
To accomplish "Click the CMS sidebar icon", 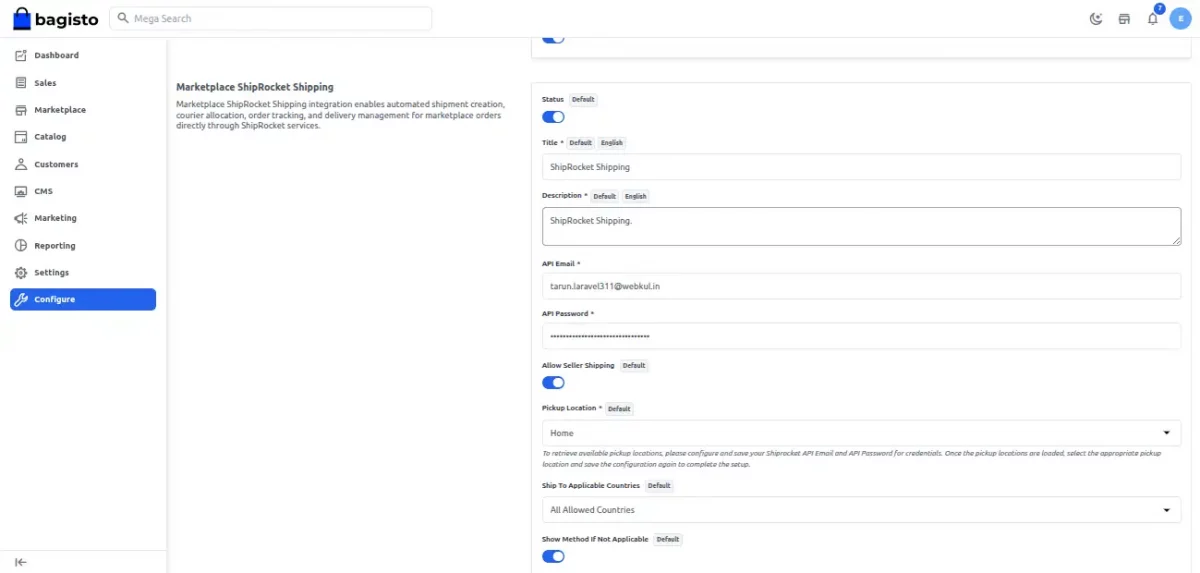I will pyautogui.click(x=21, y=191).
